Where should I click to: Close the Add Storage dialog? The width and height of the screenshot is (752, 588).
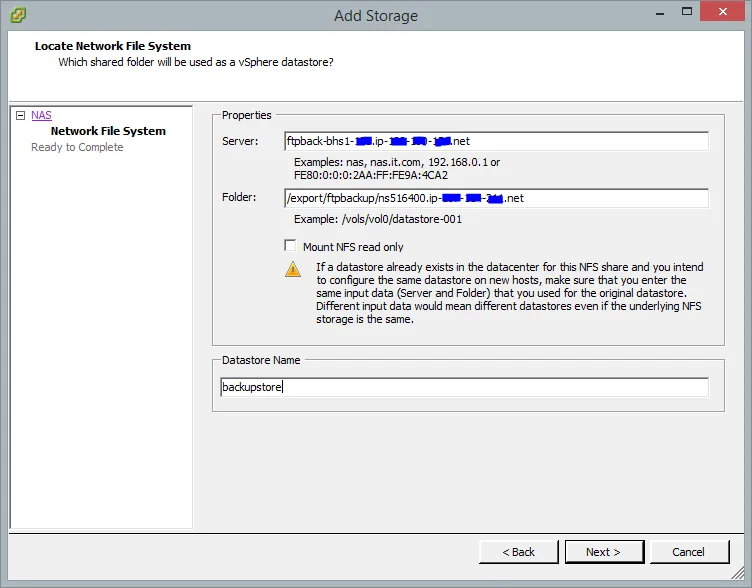click(720, 14)
